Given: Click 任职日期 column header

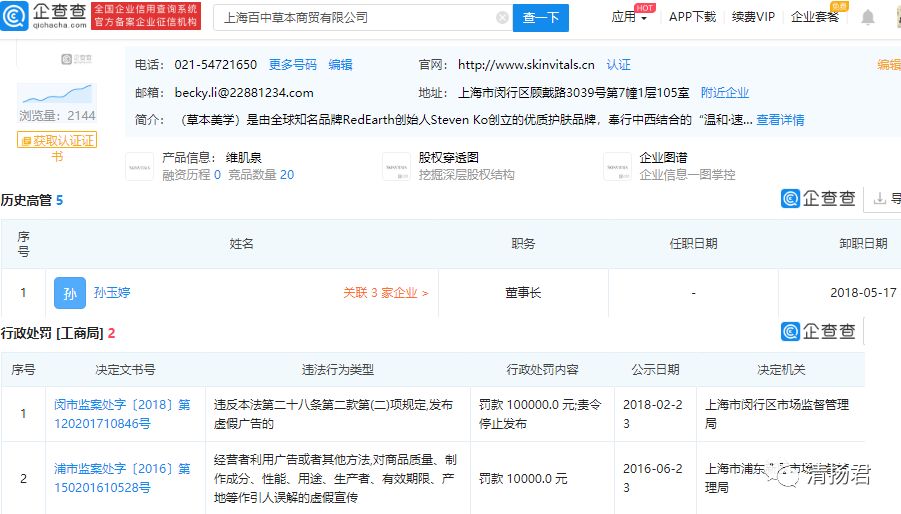Looking at the screenshot, I should coord(694,244).
